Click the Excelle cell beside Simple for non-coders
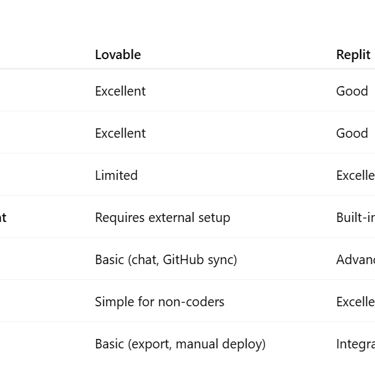This screenshot has width=375, height=366. coord(355,302)
